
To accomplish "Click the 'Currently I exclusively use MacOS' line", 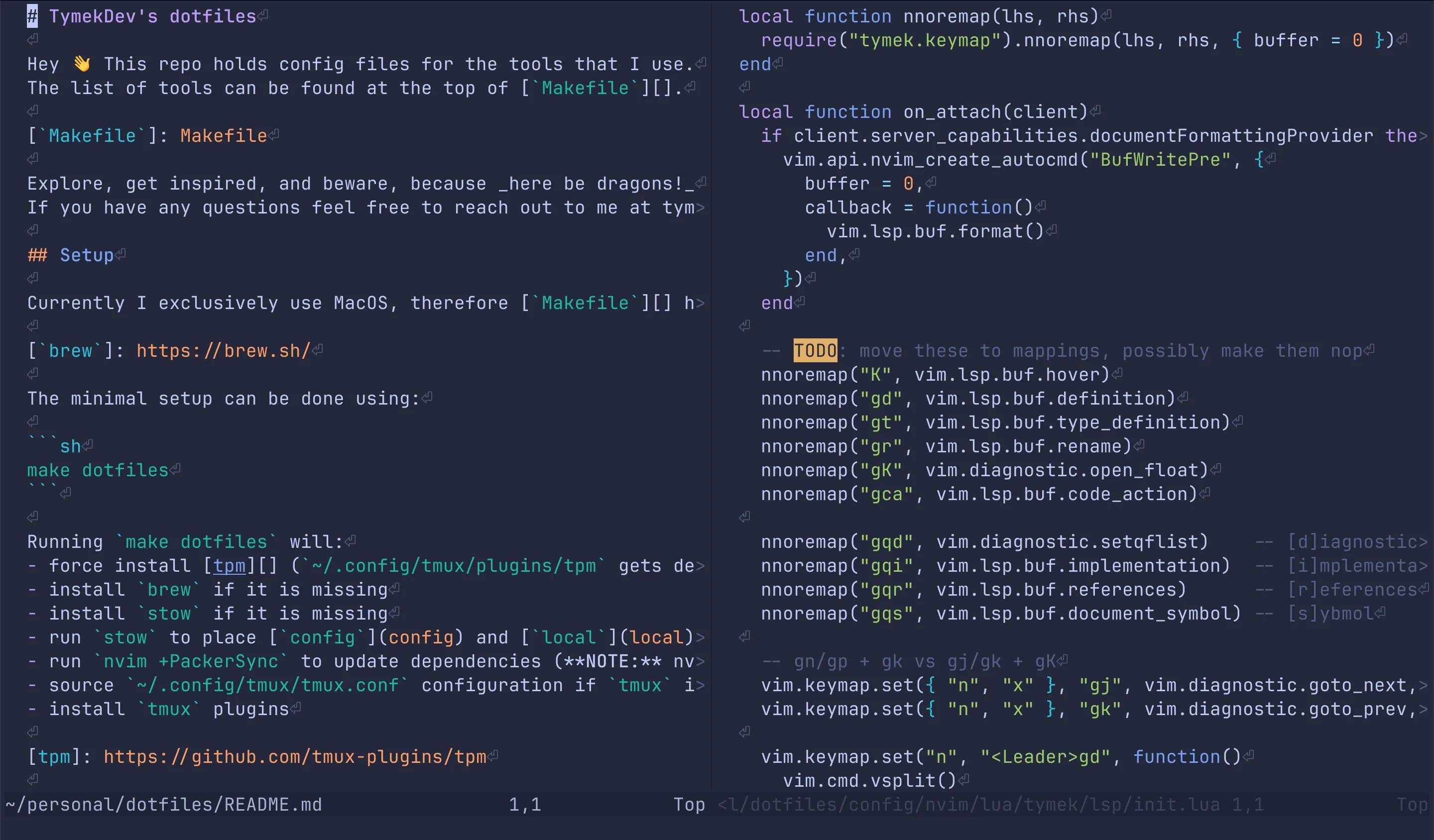I will (x=366, y=303).
